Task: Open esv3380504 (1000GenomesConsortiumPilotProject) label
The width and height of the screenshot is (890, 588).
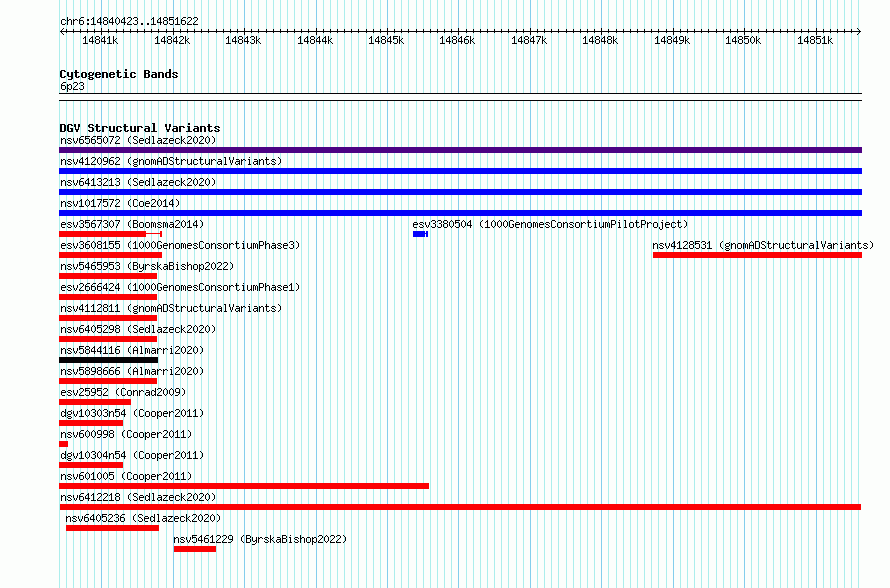Action: pos(550,224)
